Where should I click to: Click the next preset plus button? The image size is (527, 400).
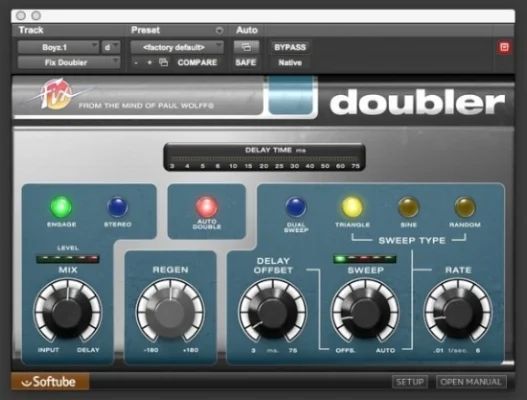150,63
